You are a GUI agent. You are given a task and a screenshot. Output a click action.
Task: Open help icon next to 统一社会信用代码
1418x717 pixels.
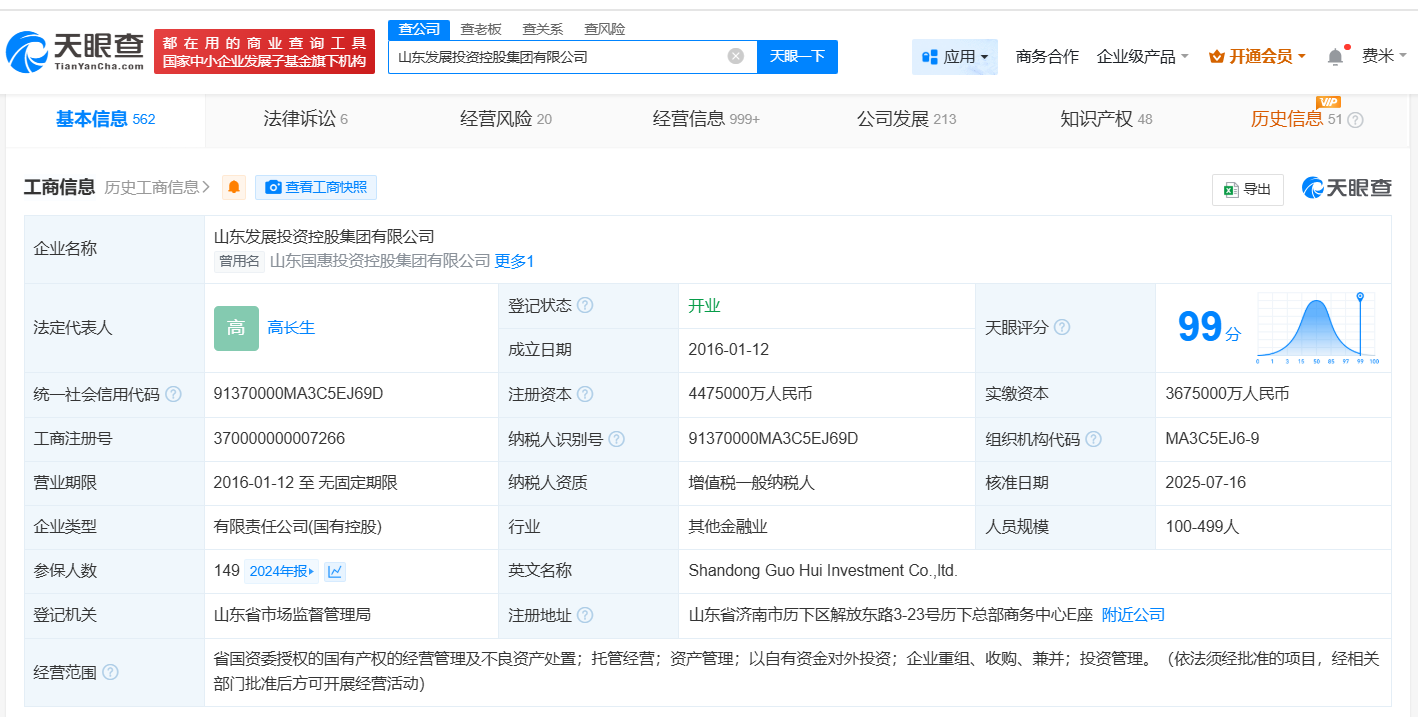click(173, 394)
